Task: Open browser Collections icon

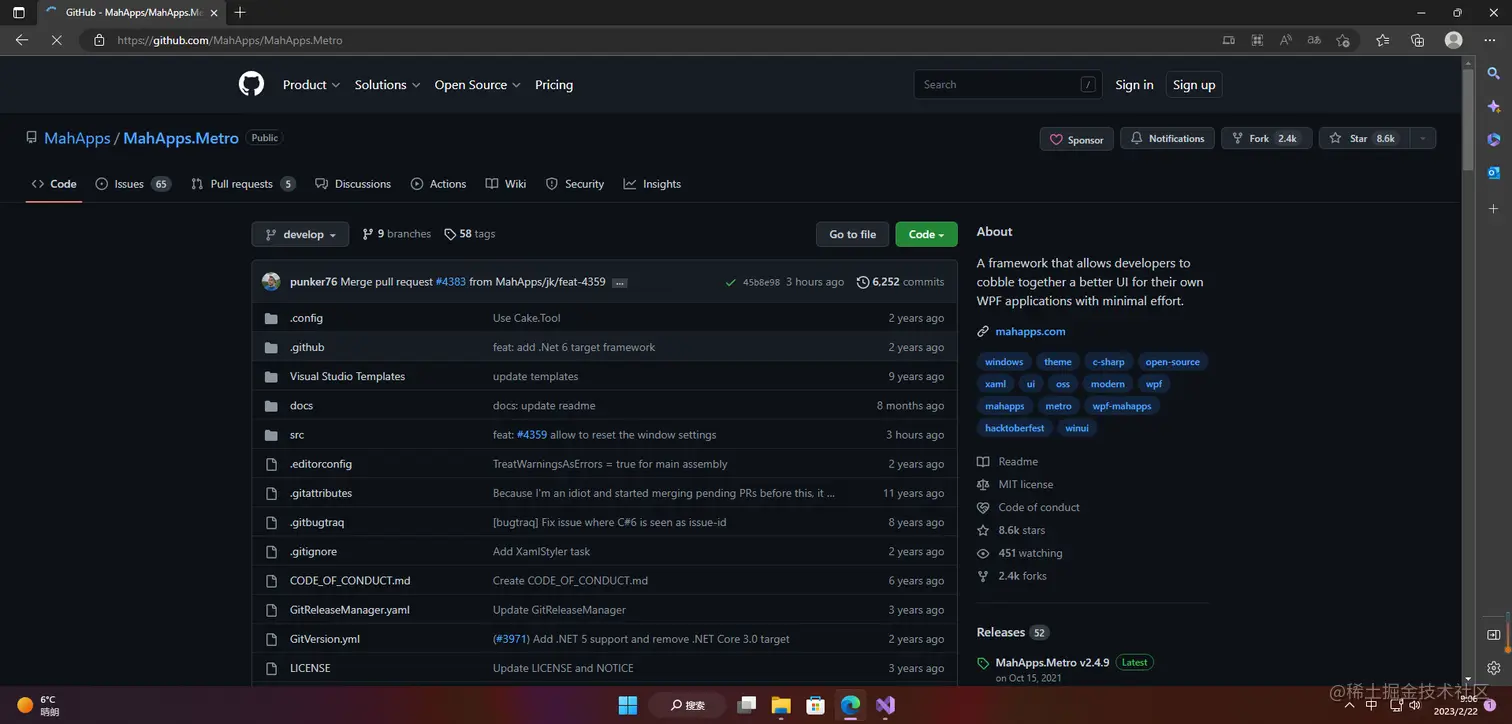Action: point(1417,40)
